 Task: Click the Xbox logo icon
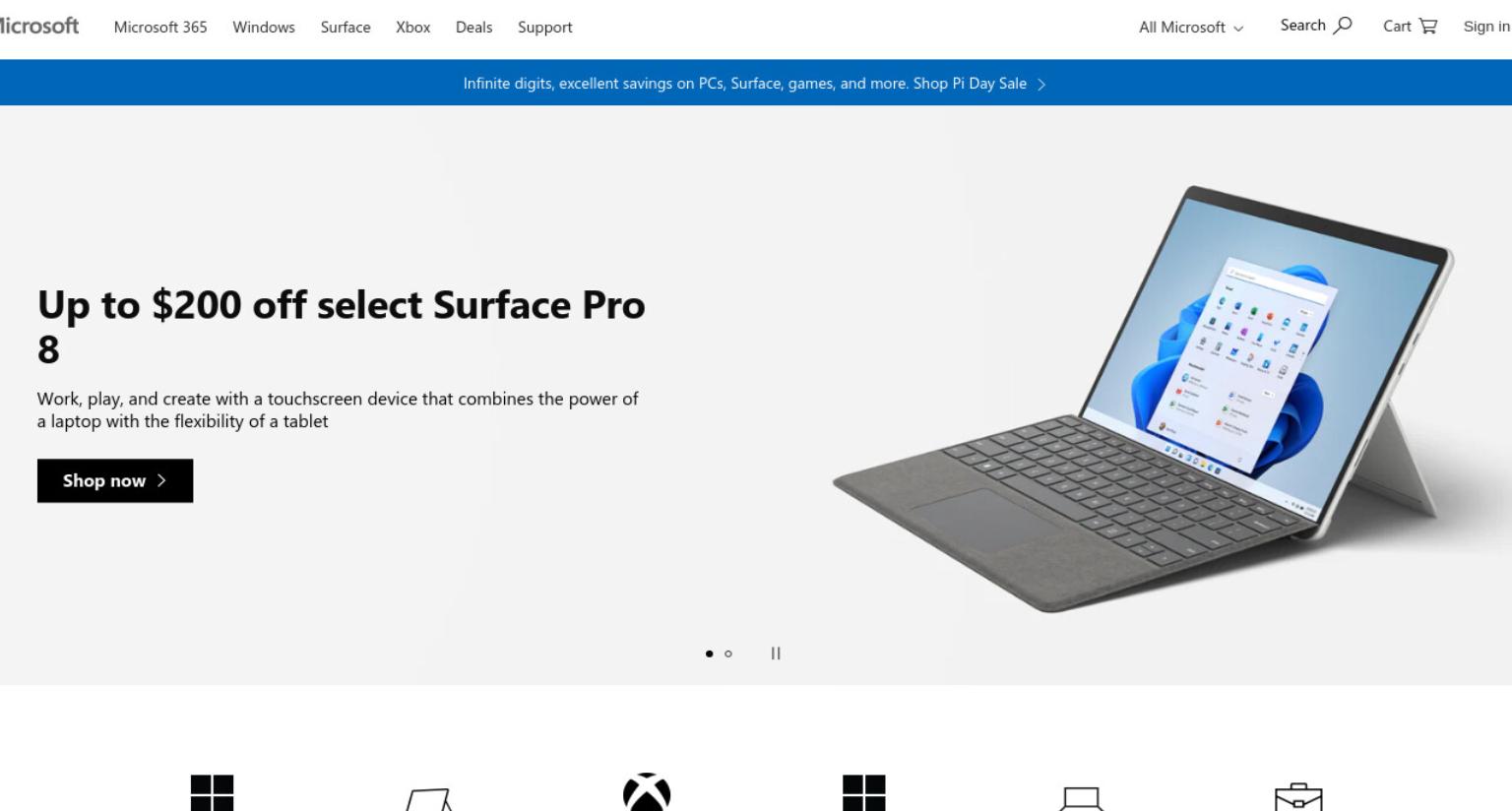coord(647,792)
